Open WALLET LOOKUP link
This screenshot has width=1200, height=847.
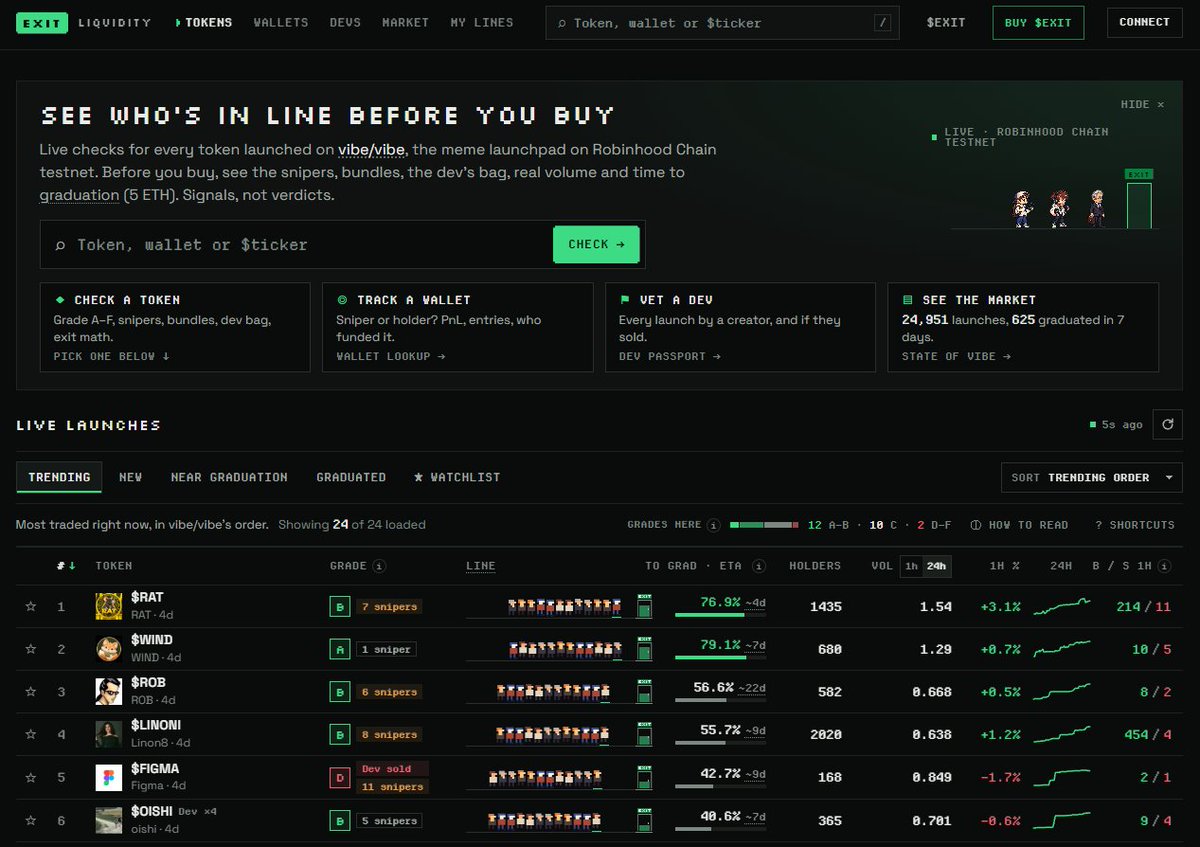click(391, 356)
